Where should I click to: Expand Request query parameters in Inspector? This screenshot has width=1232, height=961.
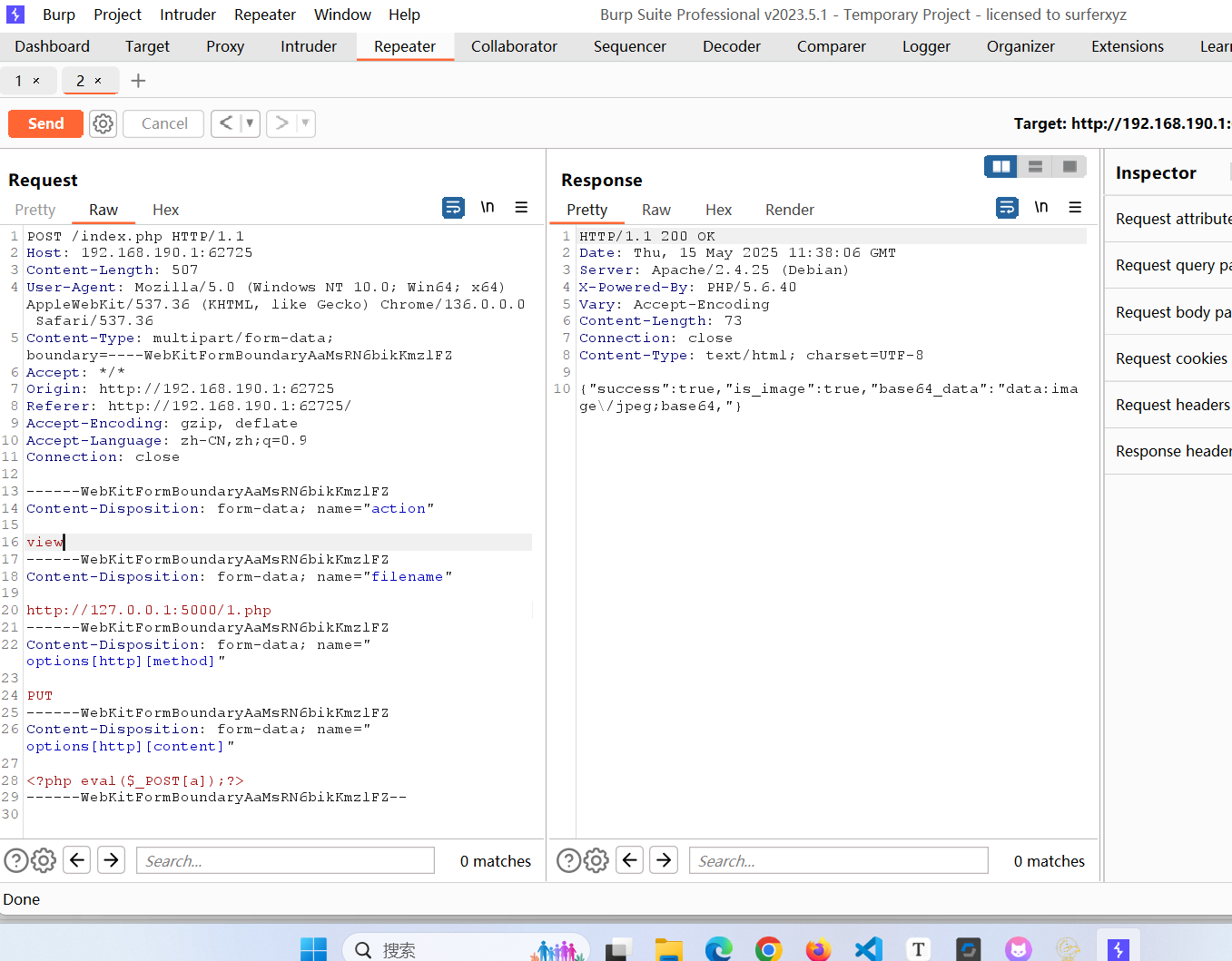point(1168,265)
